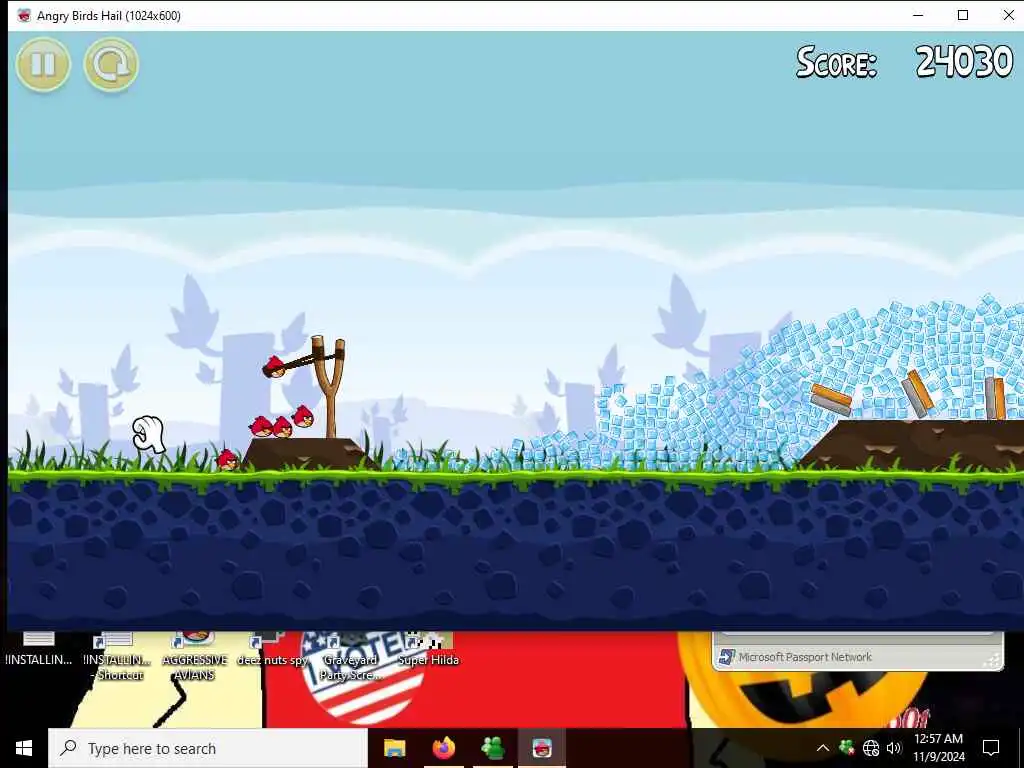Screen dimensions: 1024x768
Task: Click the red bird loaded on the slingshot
Action: tap(275, 366)
